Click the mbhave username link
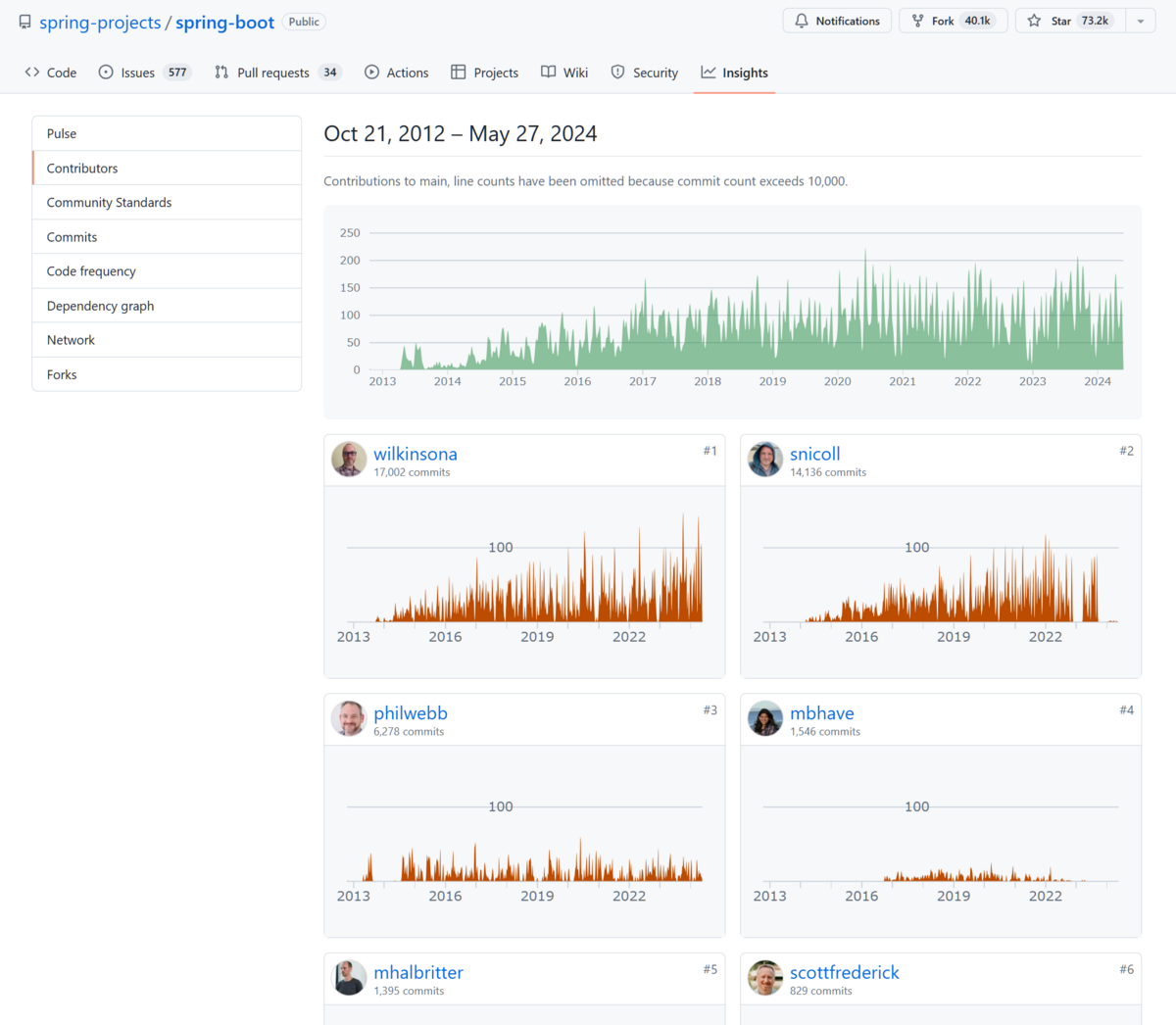The image size is (1176, 1025). (x=822, y=713)
